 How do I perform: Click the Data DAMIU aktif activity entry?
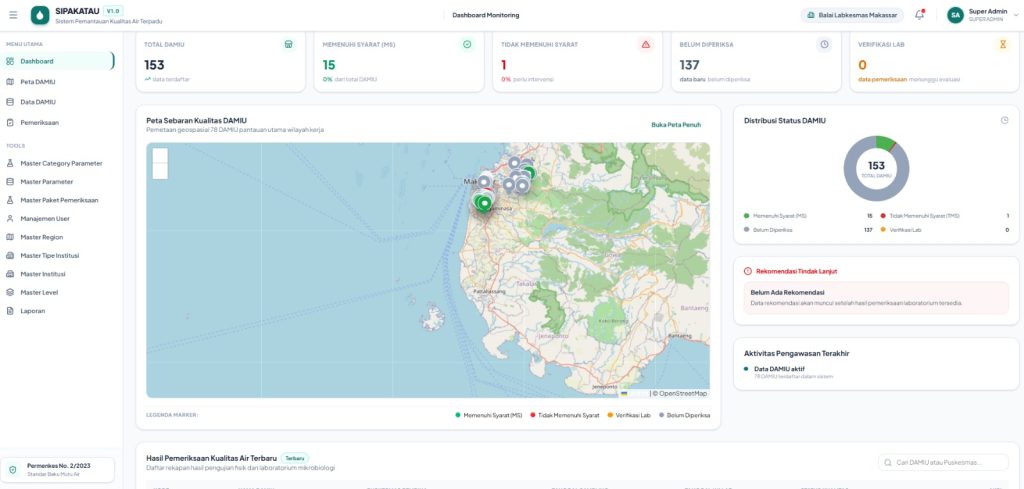[788, 372]
